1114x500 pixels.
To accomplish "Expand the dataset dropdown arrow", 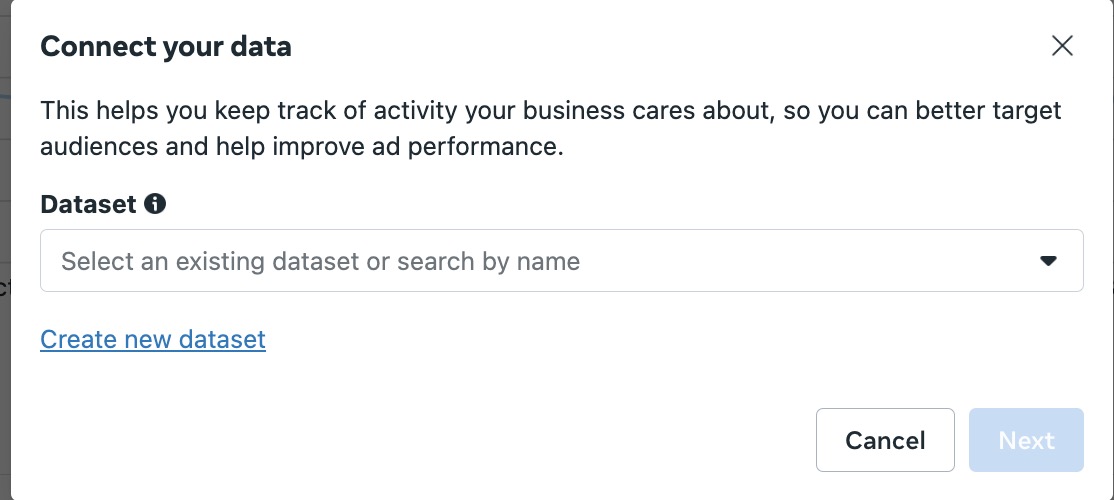I will pos(1048,261).
